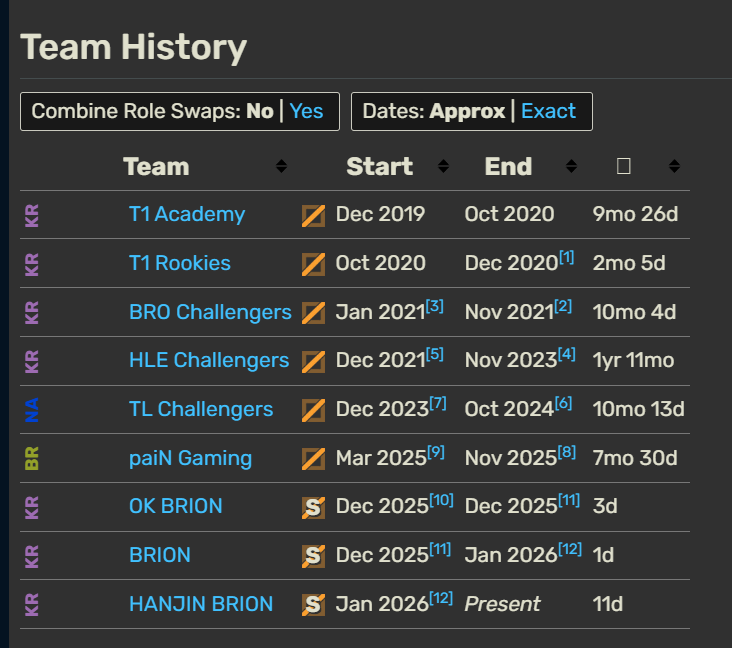Set Combine Role Swaps to No
This screenshot has height=648, width=732.
(x=260, y=111)
